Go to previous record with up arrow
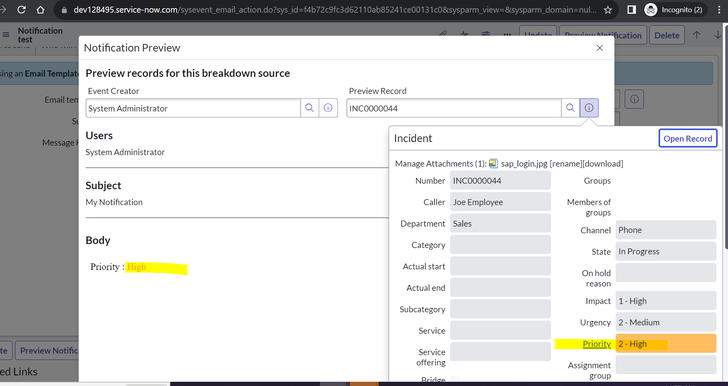This screenshot has height=386, width=728. [x=696, y=35]
